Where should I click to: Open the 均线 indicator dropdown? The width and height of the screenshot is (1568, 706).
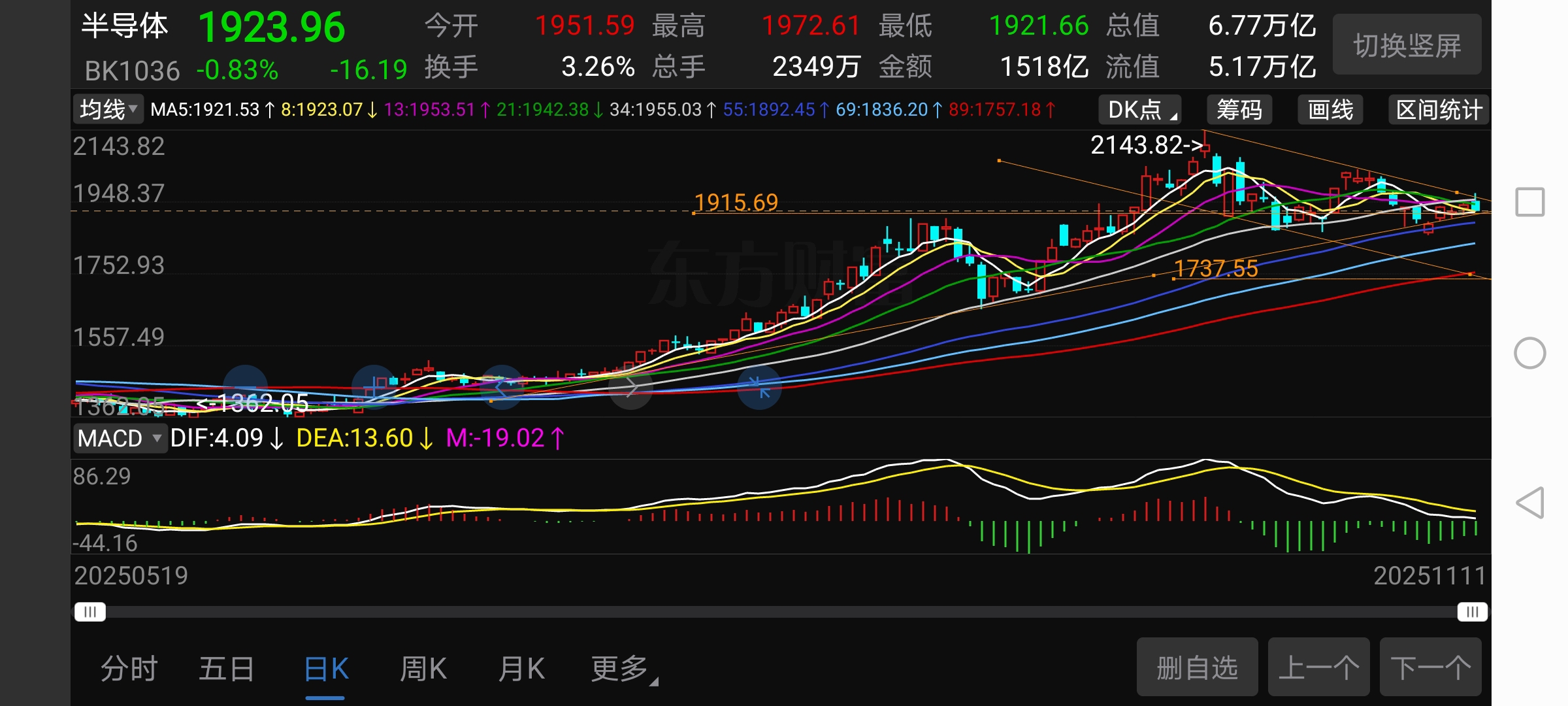coord(108,109)
